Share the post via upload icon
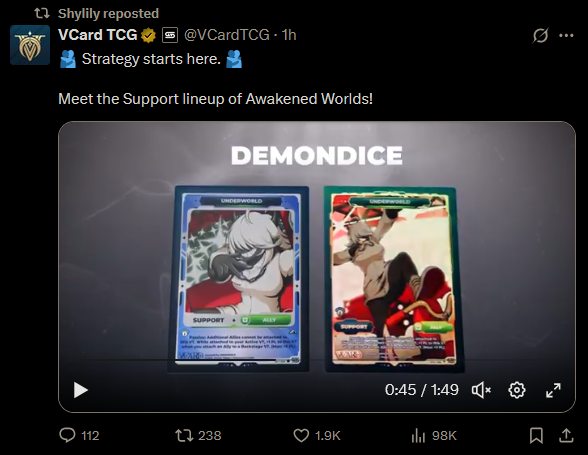This screenshot has width=588, height=455. pos(566,435)
